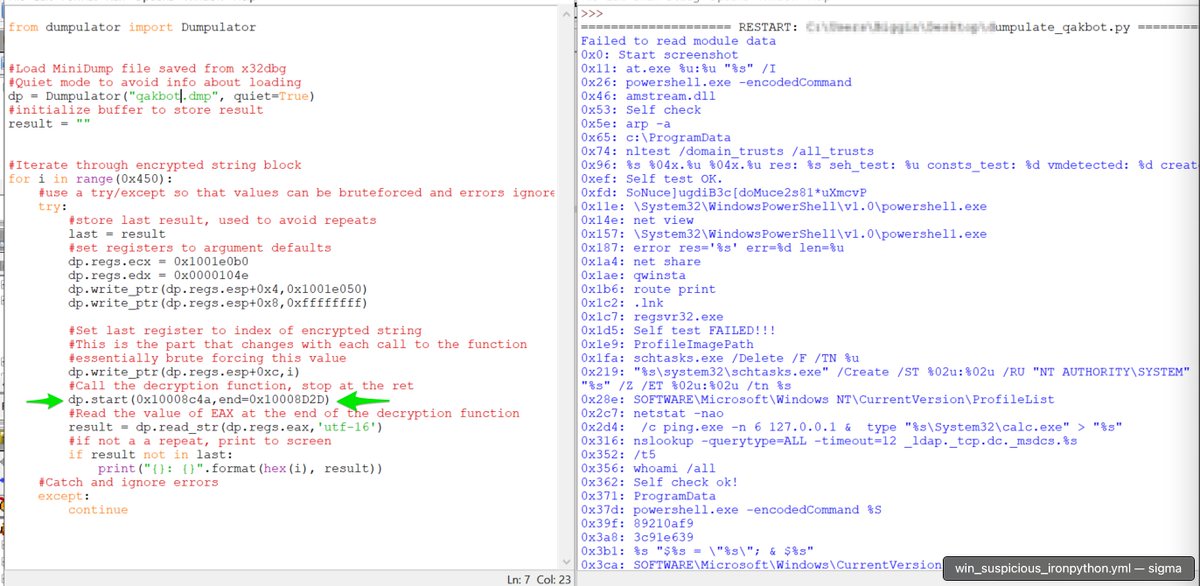Screen dimensions: 1200x586
Task: Click the 'continue' statement line
Action: [98, 510]
